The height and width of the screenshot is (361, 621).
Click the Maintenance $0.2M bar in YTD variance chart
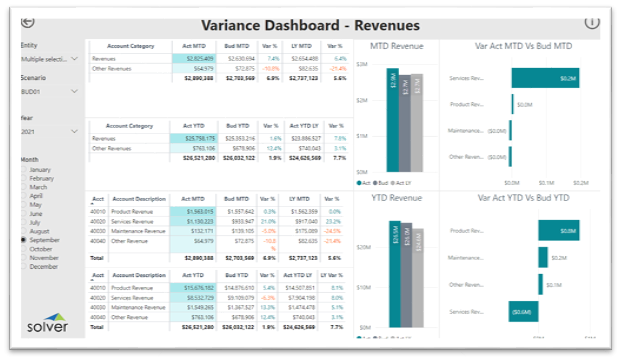point(543,257)
